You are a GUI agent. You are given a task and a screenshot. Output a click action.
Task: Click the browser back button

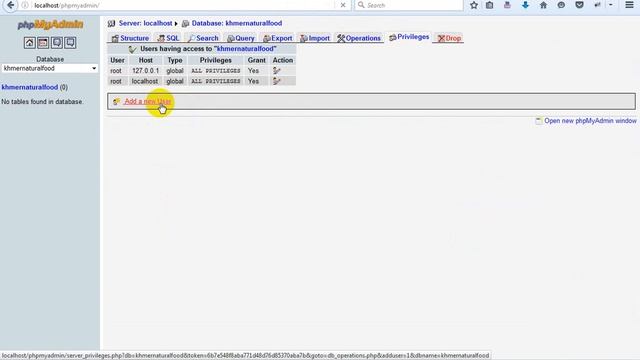10,5
